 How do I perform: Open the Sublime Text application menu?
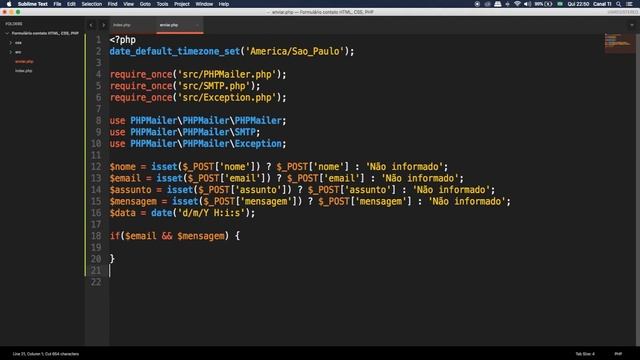click(33, 4)
